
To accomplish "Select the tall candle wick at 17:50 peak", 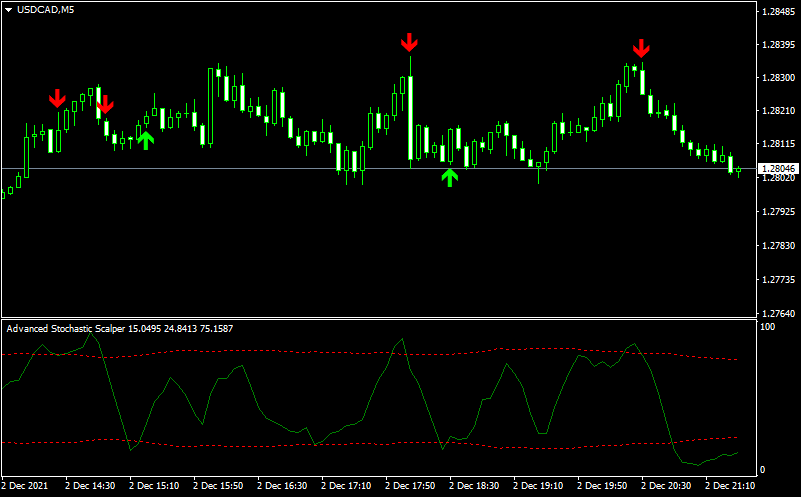I will pos(411,65).
